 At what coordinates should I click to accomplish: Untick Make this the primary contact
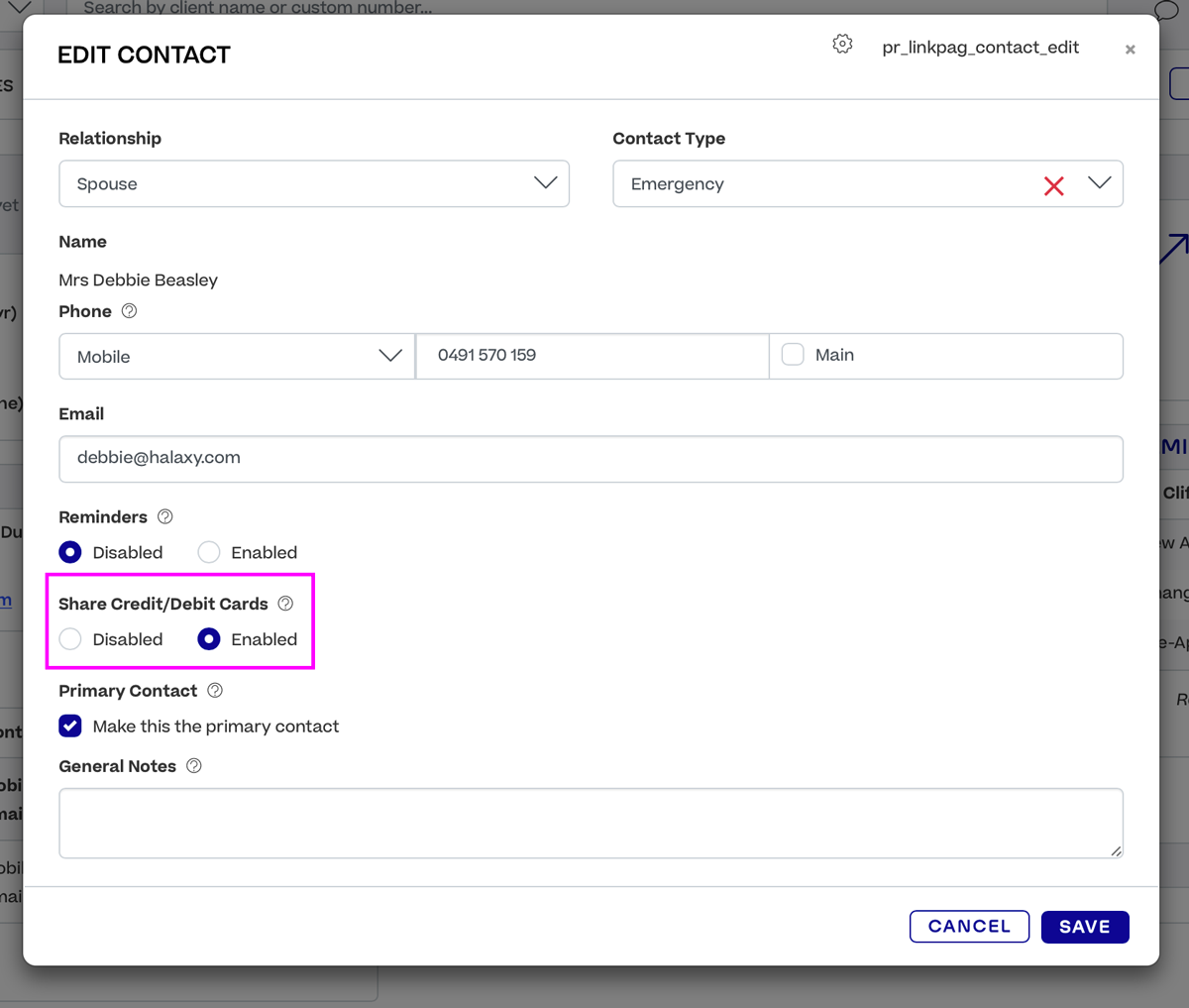click(x=70, y=727)
